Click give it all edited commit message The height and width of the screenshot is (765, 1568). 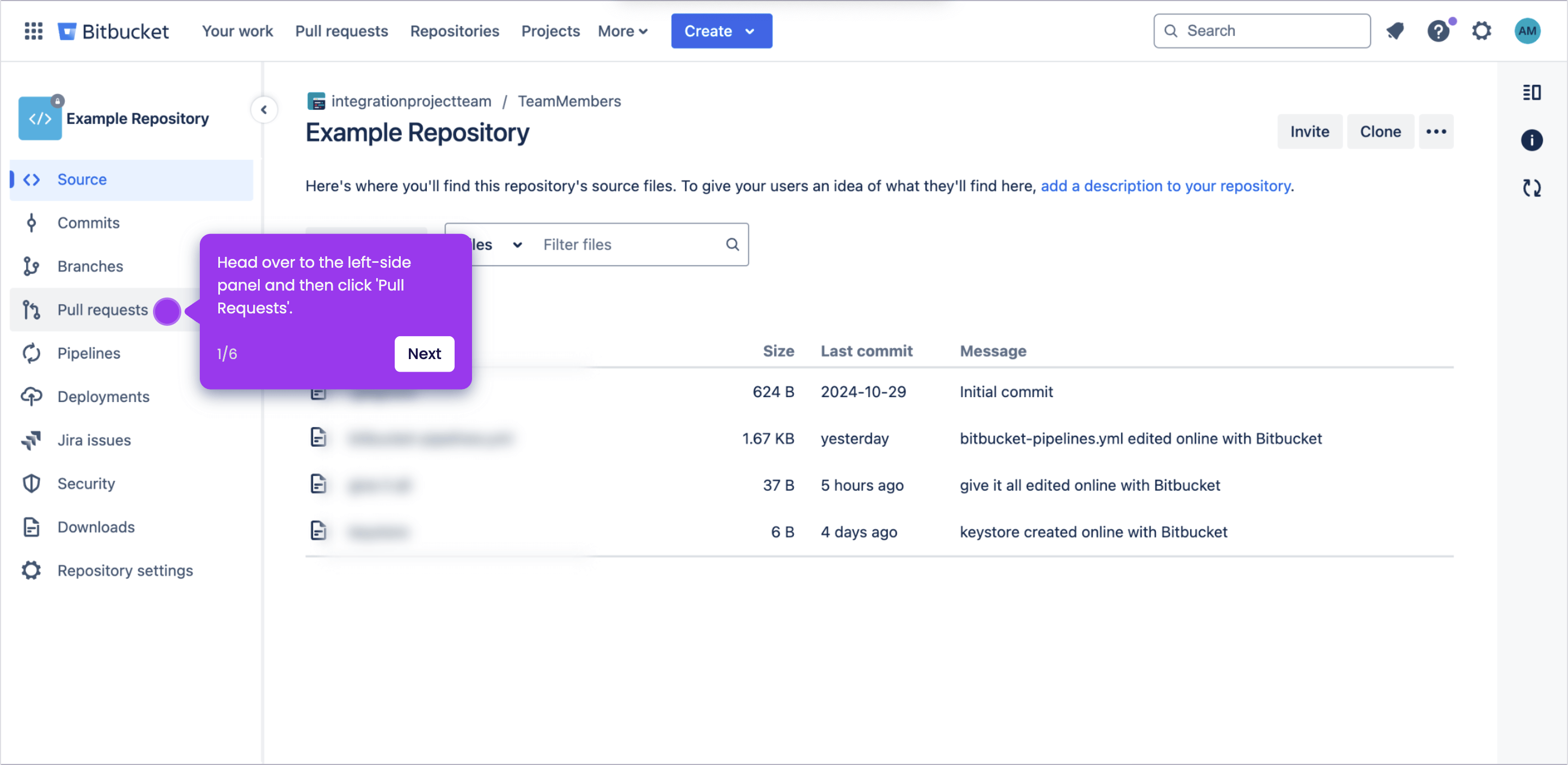[x=1089, y=485]
